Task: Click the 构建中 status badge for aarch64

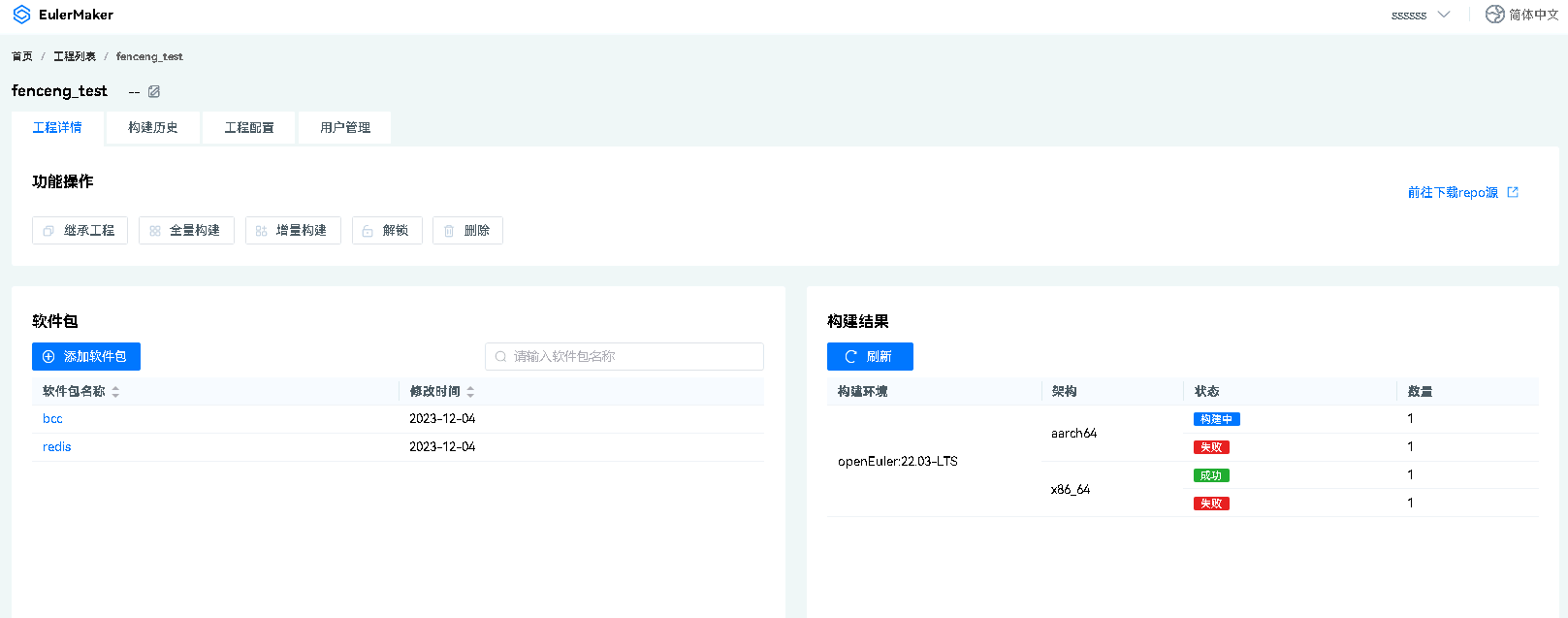Action: [1216, 419]
